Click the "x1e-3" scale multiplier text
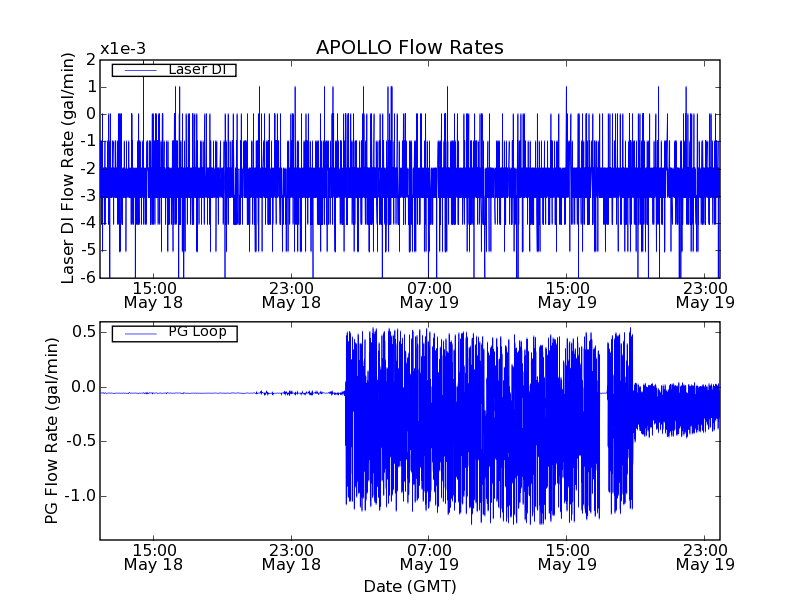The height and width of the screenshot is (600, 800). tap(122, 49)
